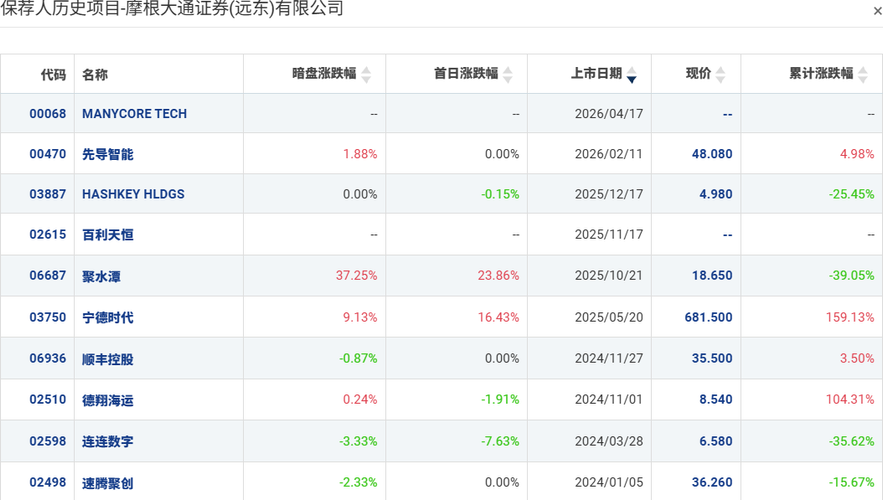Sort by 暗盘涨跌幅 column arrows
This screenshot has height=500, width=883.
(366, 74)
